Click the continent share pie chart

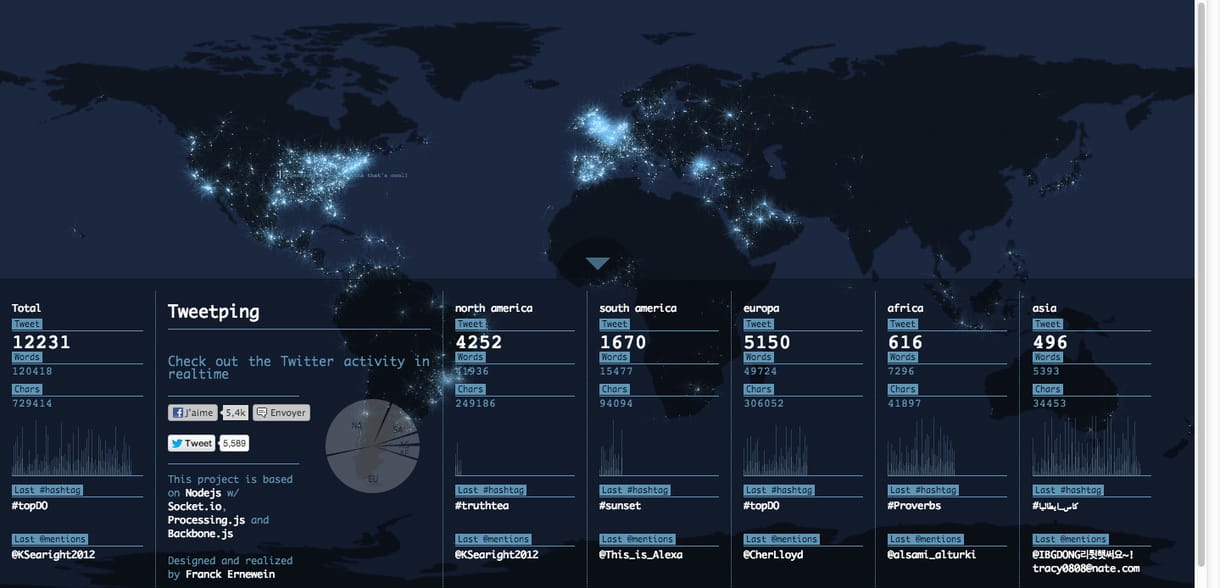pyautogui.click(x=374, y=446)
